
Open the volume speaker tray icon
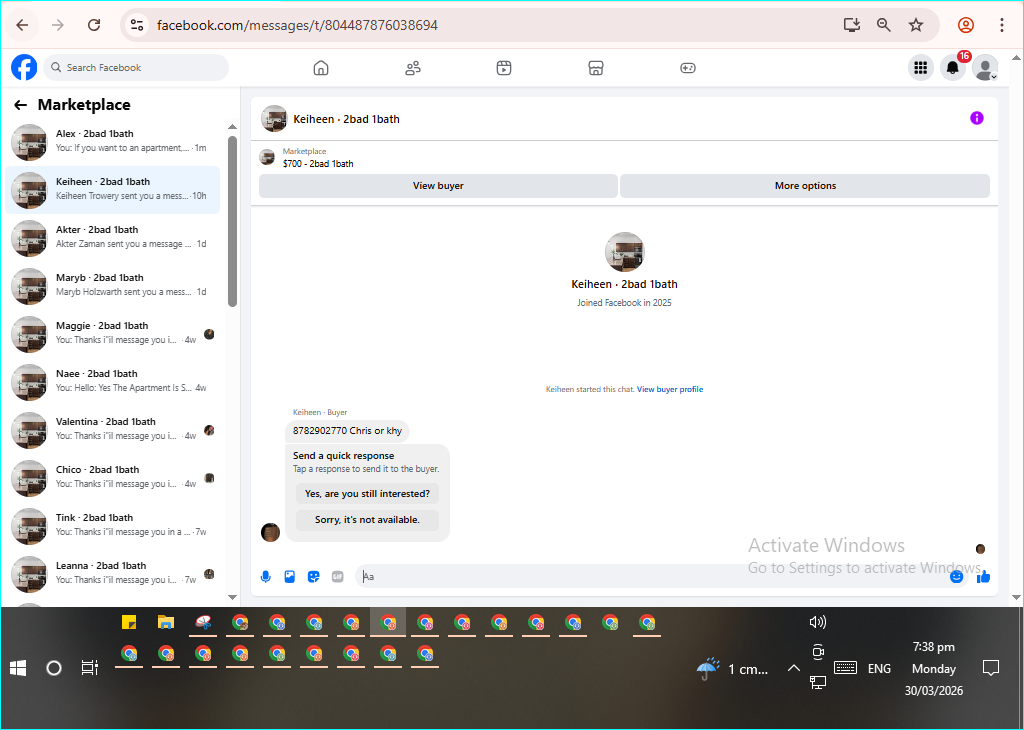click(x=818, y=622)
